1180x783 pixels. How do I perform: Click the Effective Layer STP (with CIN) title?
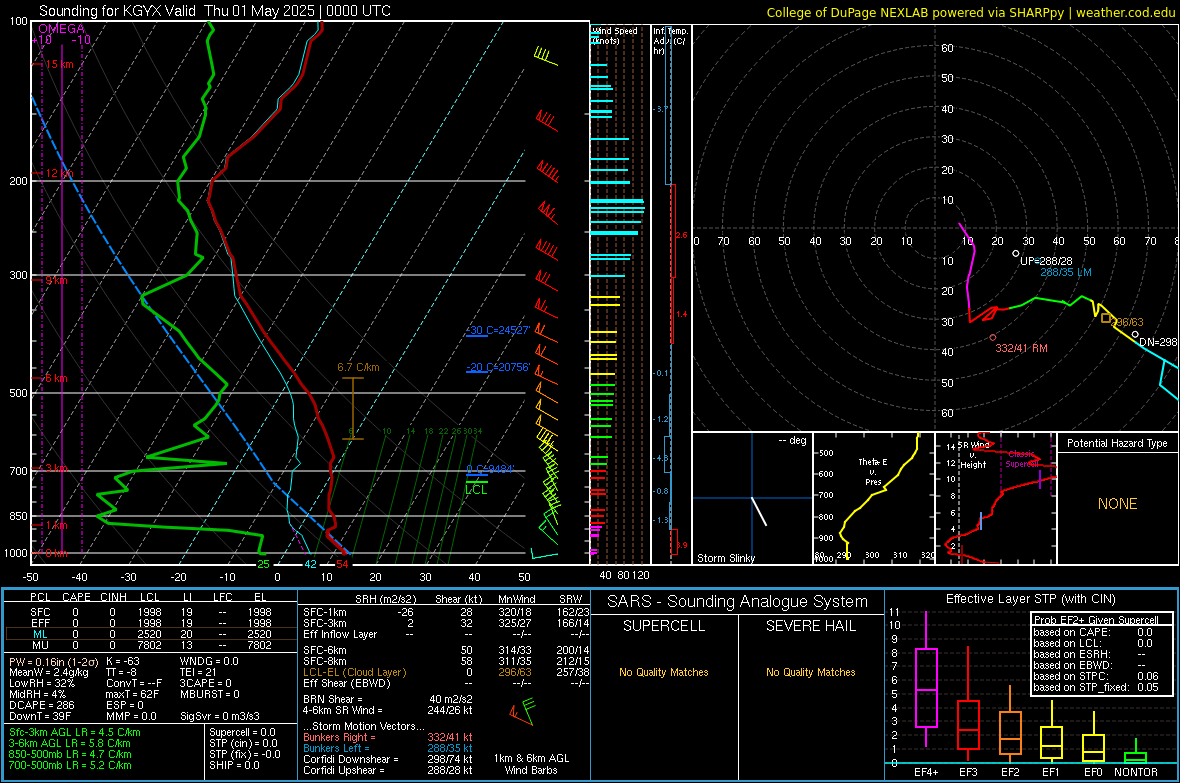pos(1030,599)
